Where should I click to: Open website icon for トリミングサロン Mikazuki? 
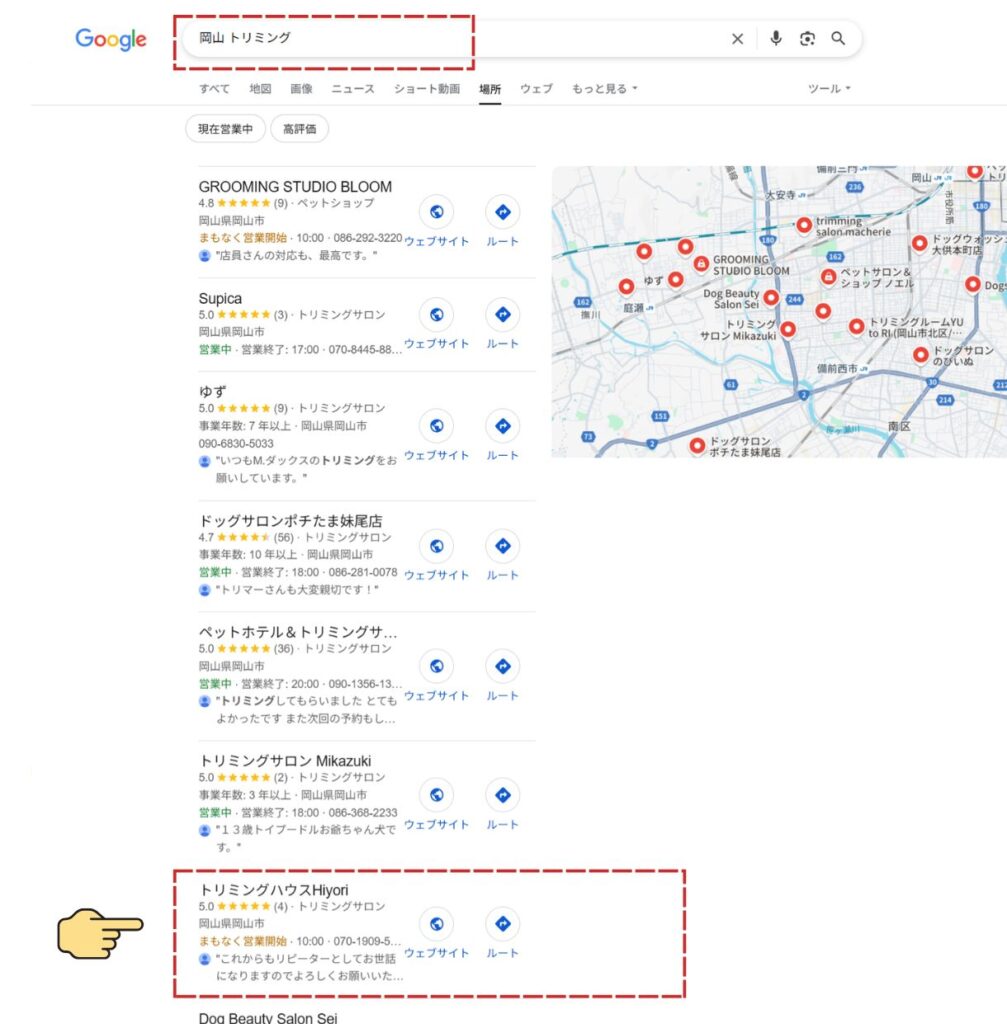point(437,795)
